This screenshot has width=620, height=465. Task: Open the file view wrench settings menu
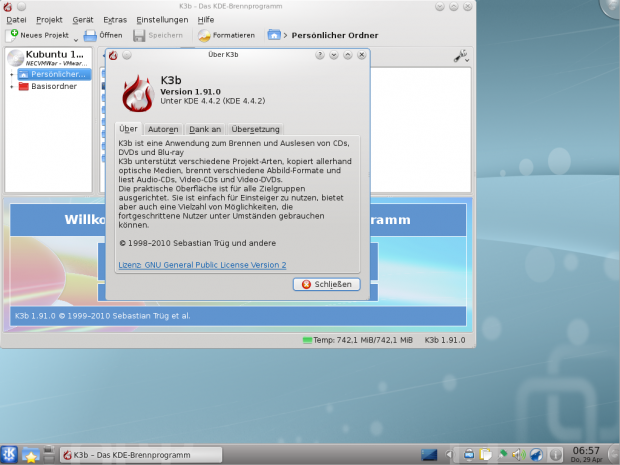[x=461, y=57]
